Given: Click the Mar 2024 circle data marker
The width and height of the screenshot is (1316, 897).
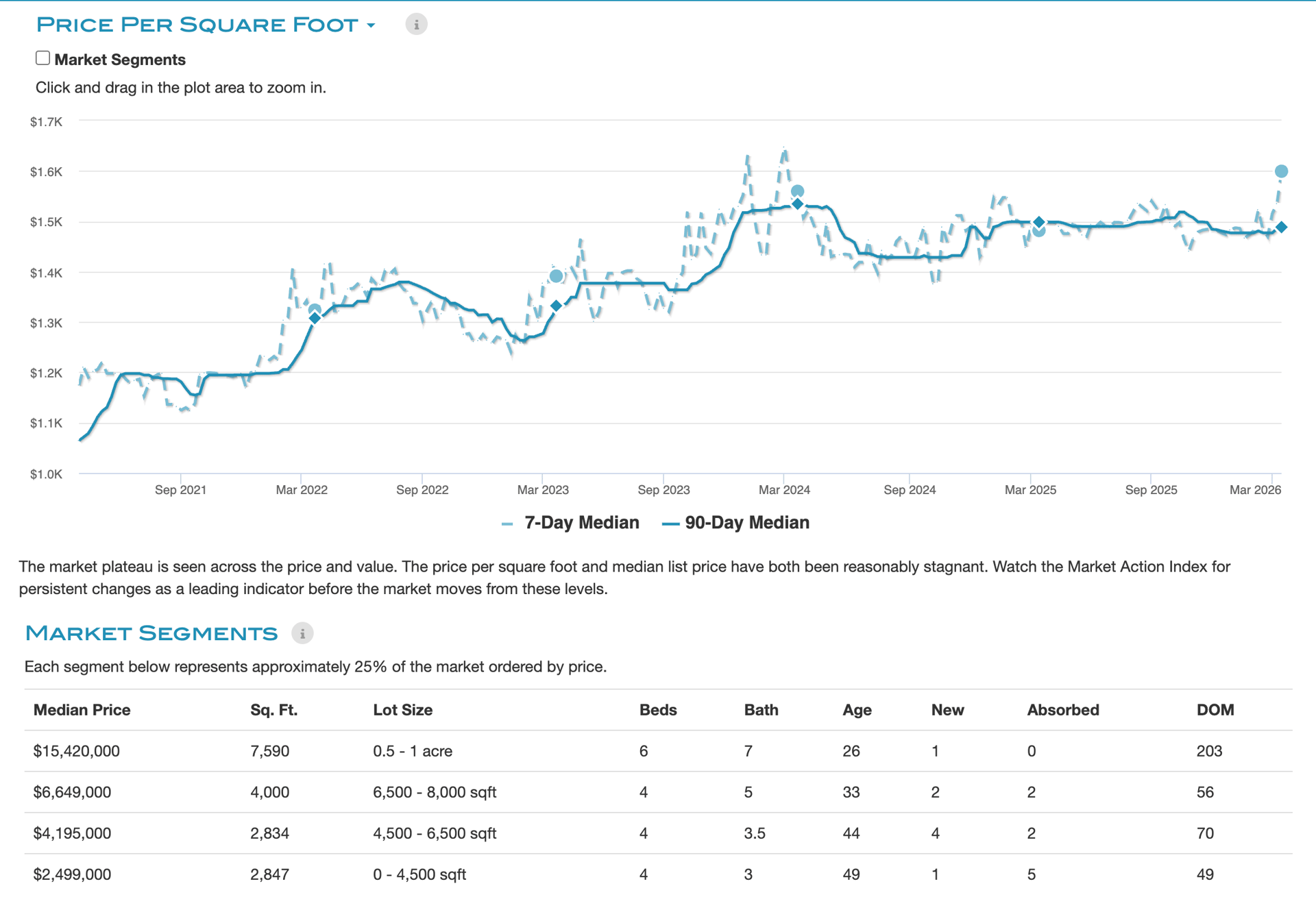Looking at the screenshot, I should (x=797, y=191).
